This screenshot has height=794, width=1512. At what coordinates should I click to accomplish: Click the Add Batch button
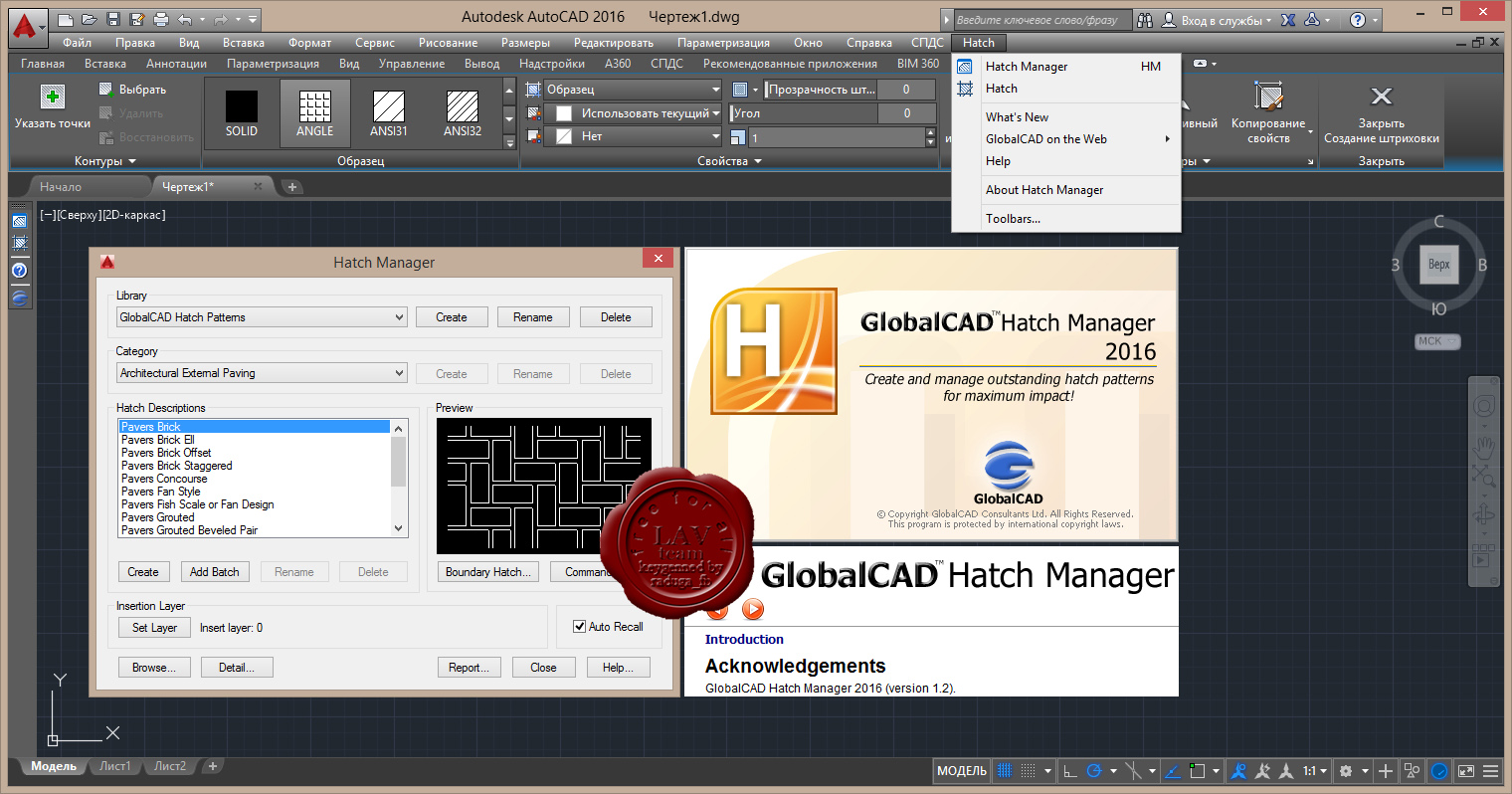pos(215,572)
